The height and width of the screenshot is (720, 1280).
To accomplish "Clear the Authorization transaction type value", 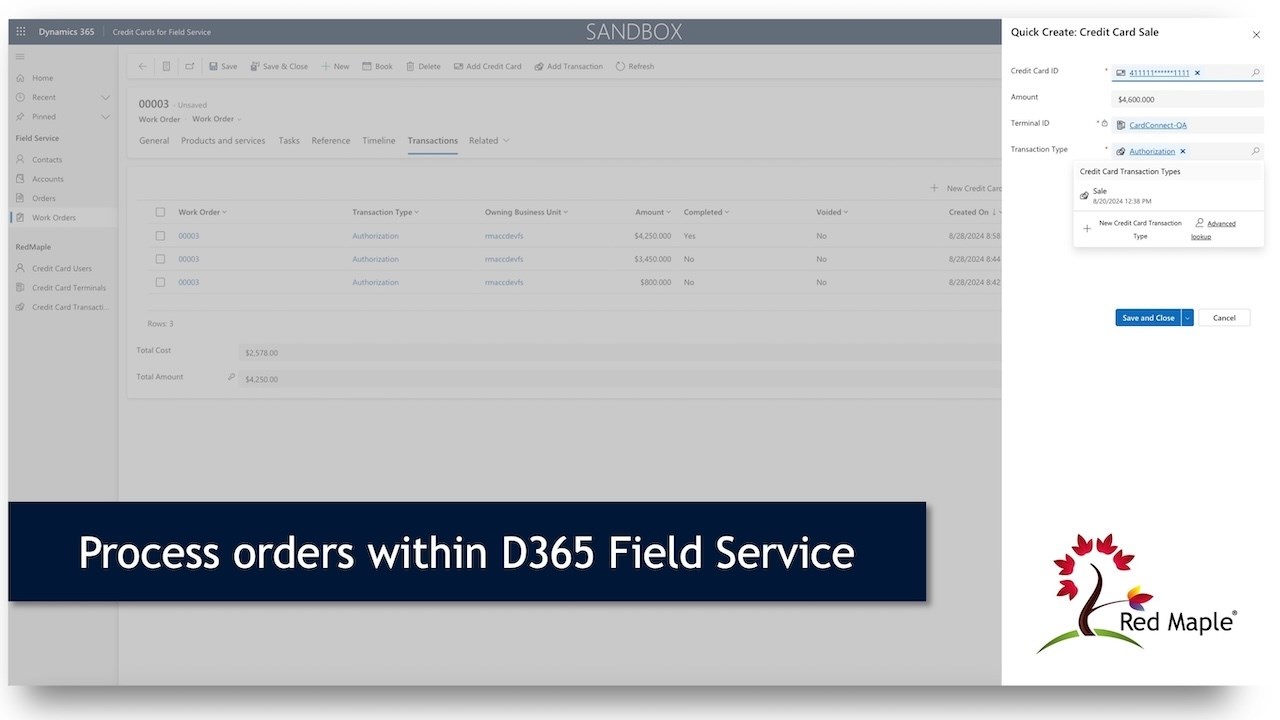I will pos(1183,151).
